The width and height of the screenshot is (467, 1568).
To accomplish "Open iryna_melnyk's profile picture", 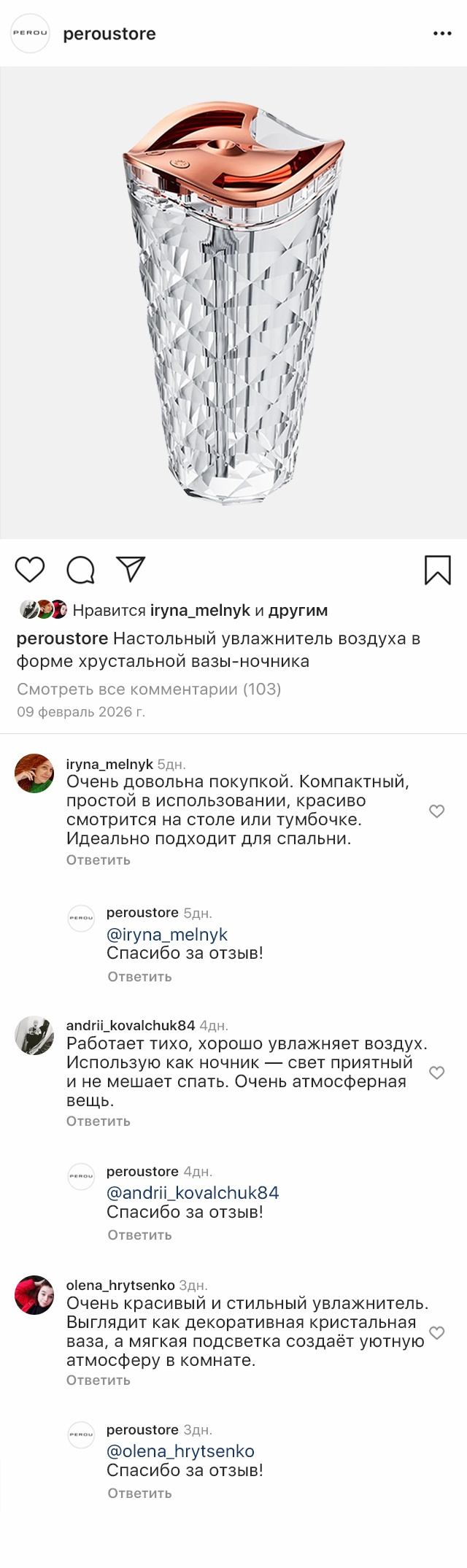I will (34, 773).
